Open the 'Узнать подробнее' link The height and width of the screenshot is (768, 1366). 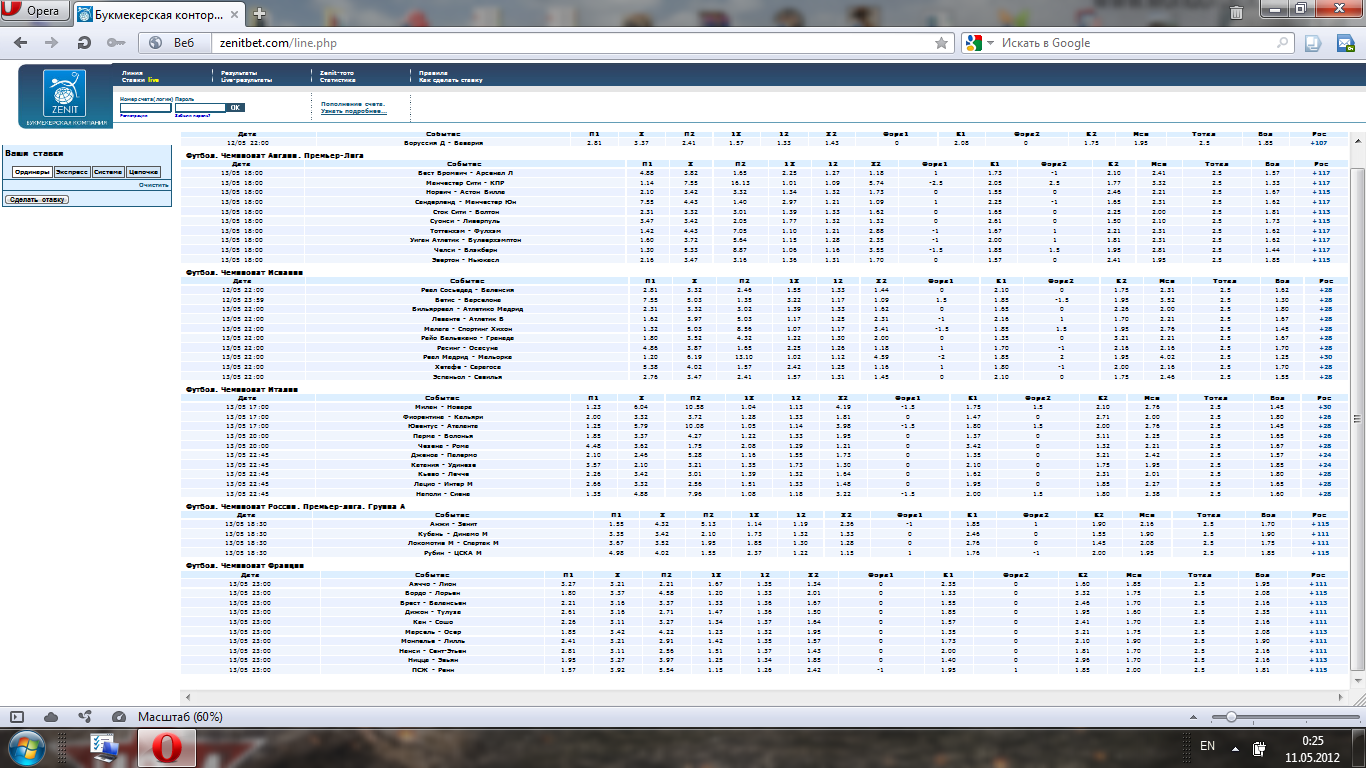354,111
